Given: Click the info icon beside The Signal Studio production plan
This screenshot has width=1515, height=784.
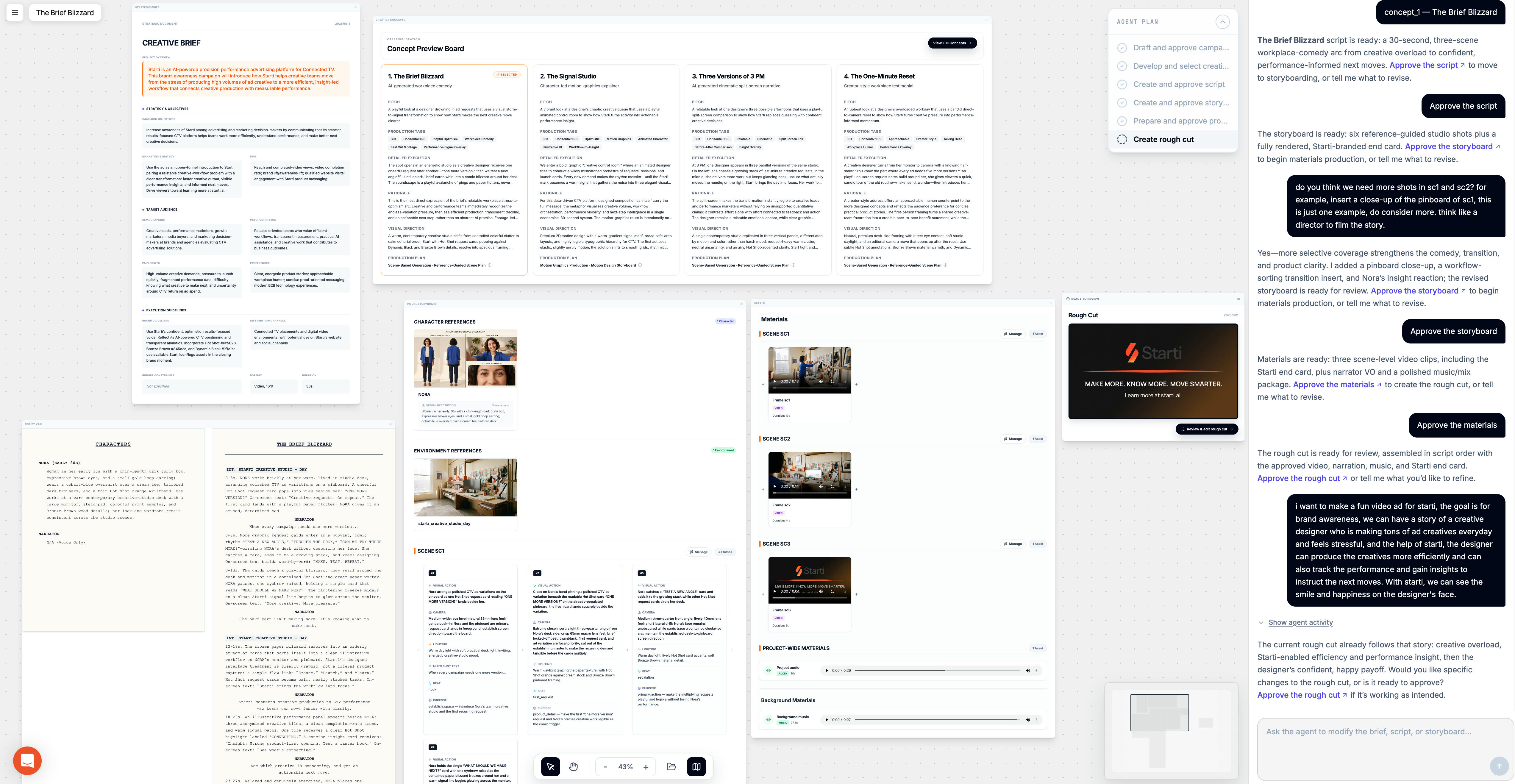Looking at the screenshot, I should pyautogui.click(x=640, y=265).
